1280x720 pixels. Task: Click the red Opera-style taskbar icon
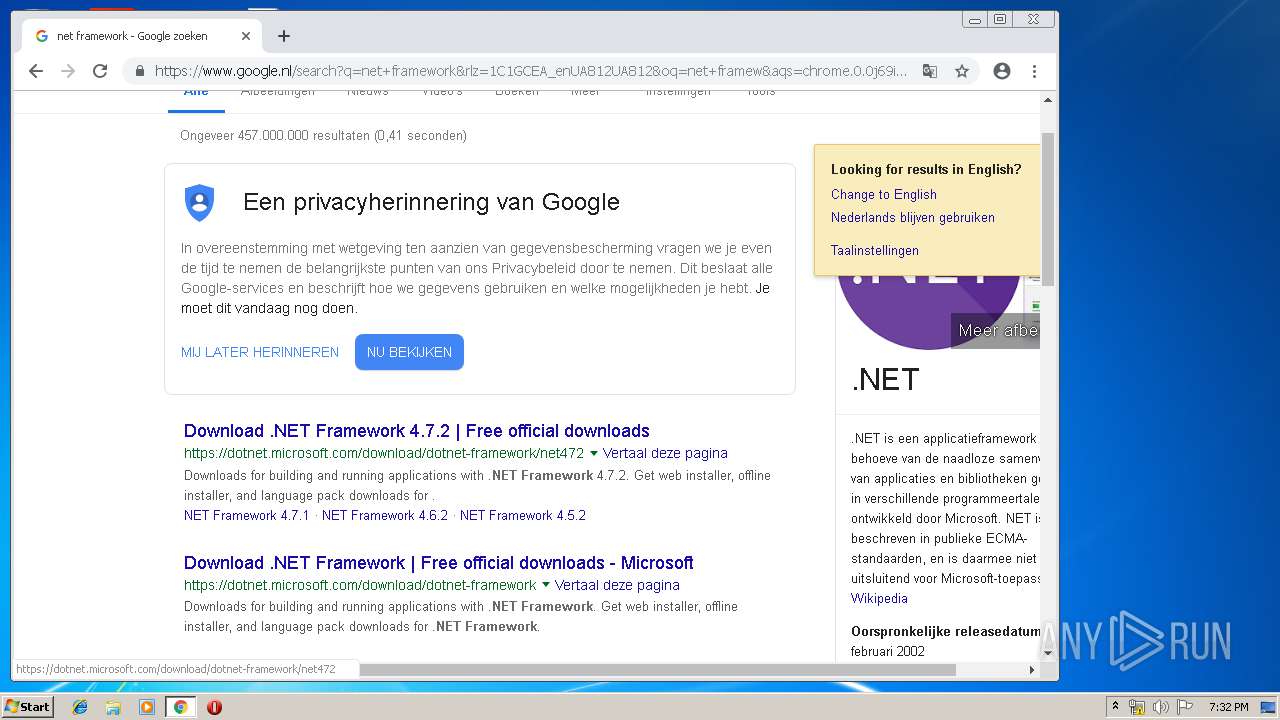[x=214, y=707]
